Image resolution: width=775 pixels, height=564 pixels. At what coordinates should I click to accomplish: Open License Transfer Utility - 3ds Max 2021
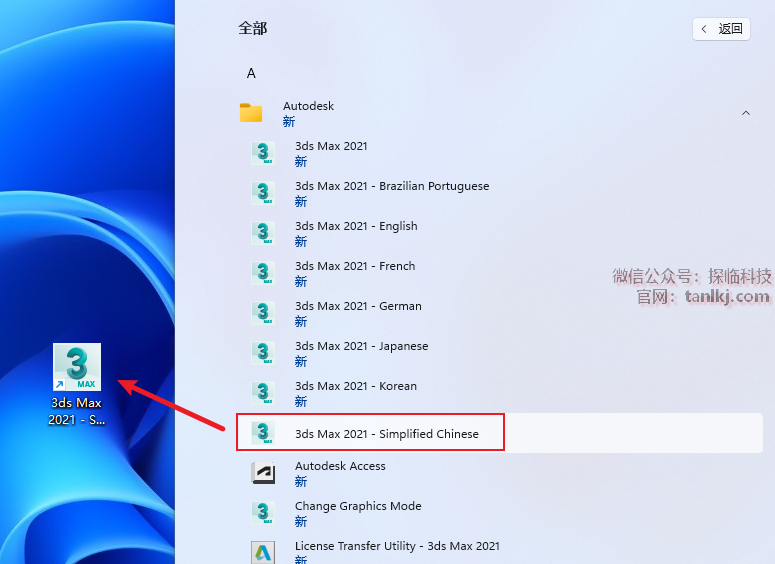click(499, 550)
